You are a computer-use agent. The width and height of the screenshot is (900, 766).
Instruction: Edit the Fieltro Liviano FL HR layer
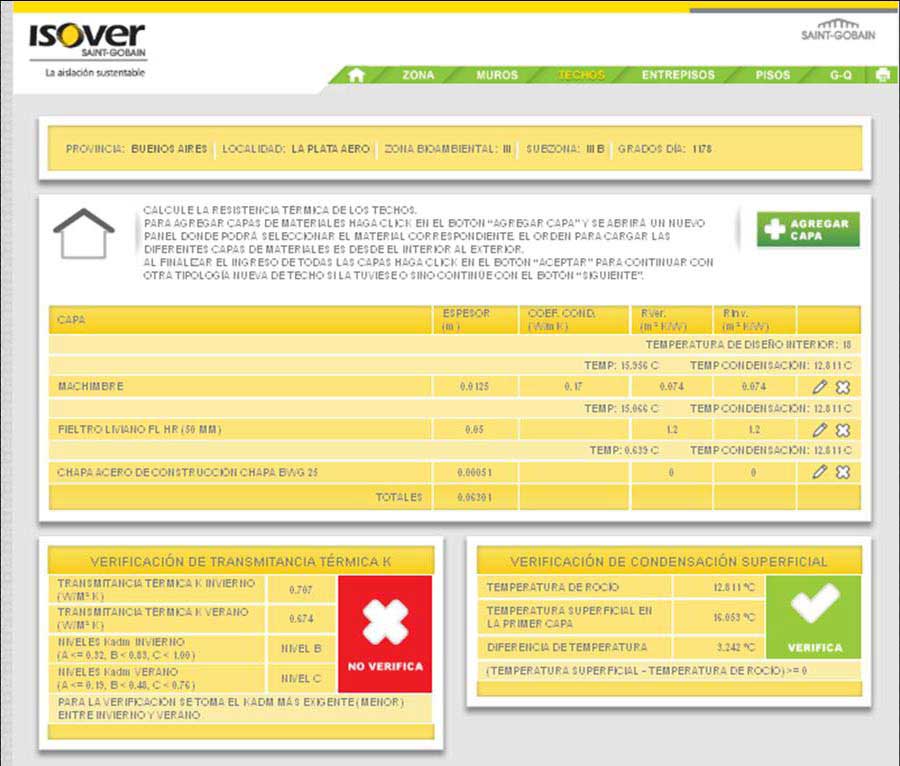(820, 429)
